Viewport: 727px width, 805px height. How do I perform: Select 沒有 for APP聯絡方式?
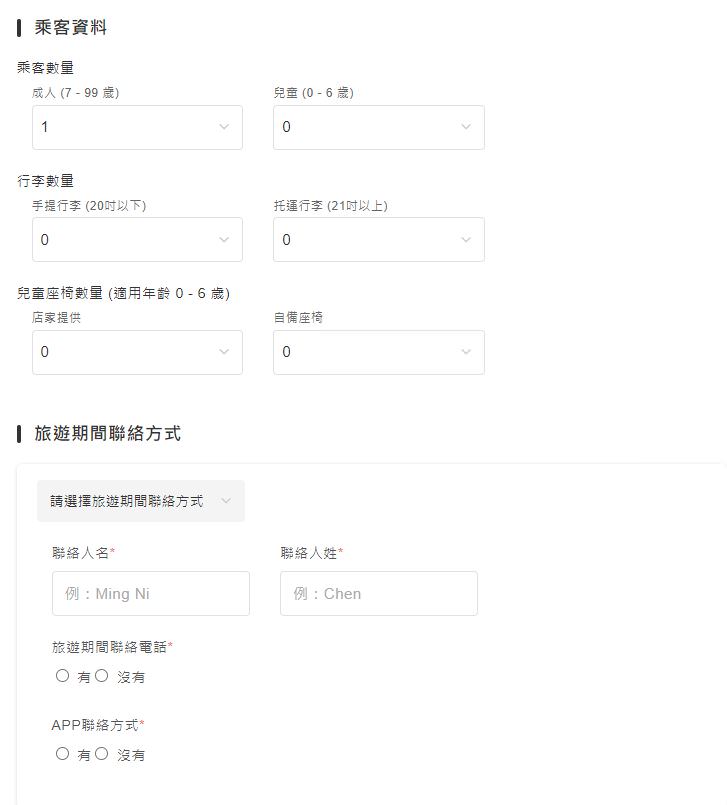click(x=102, y=755)
